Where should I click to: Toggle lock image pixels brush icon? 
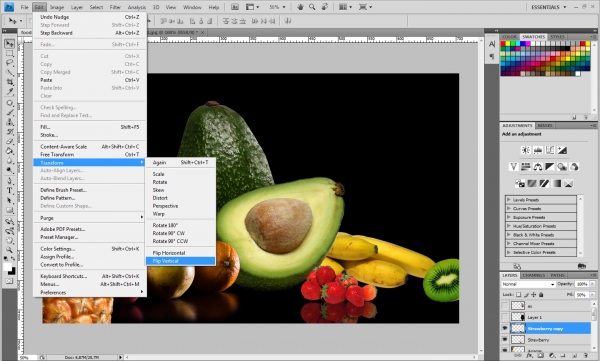pos(527,295)
